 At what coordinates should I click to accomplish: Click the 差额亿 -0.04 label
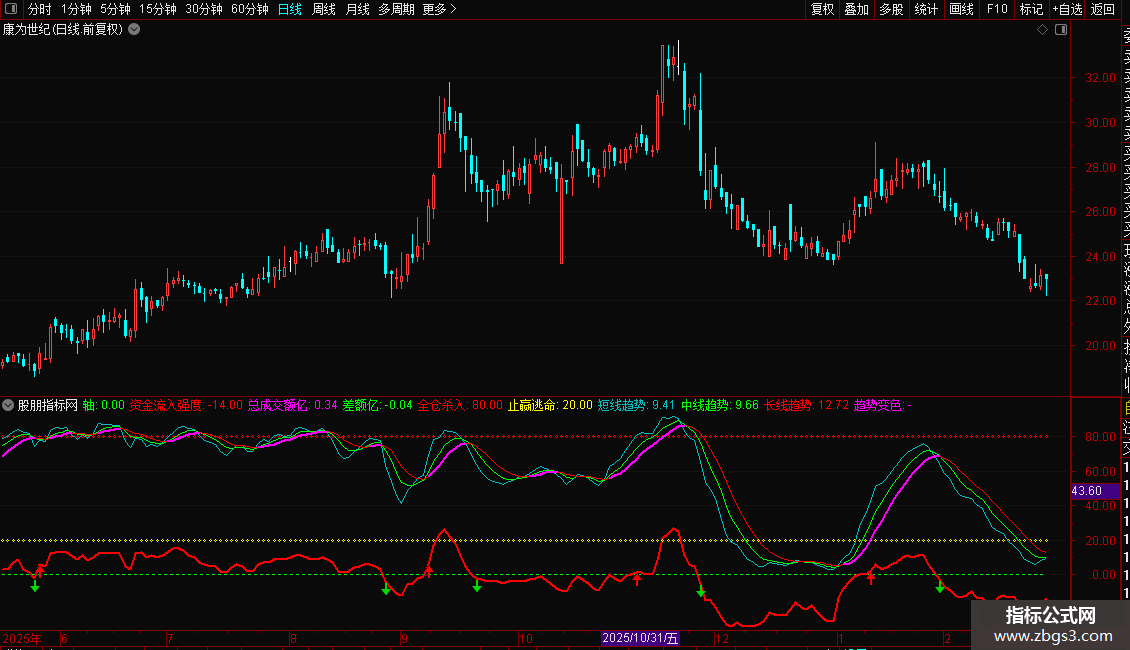[x=378, y=405]
